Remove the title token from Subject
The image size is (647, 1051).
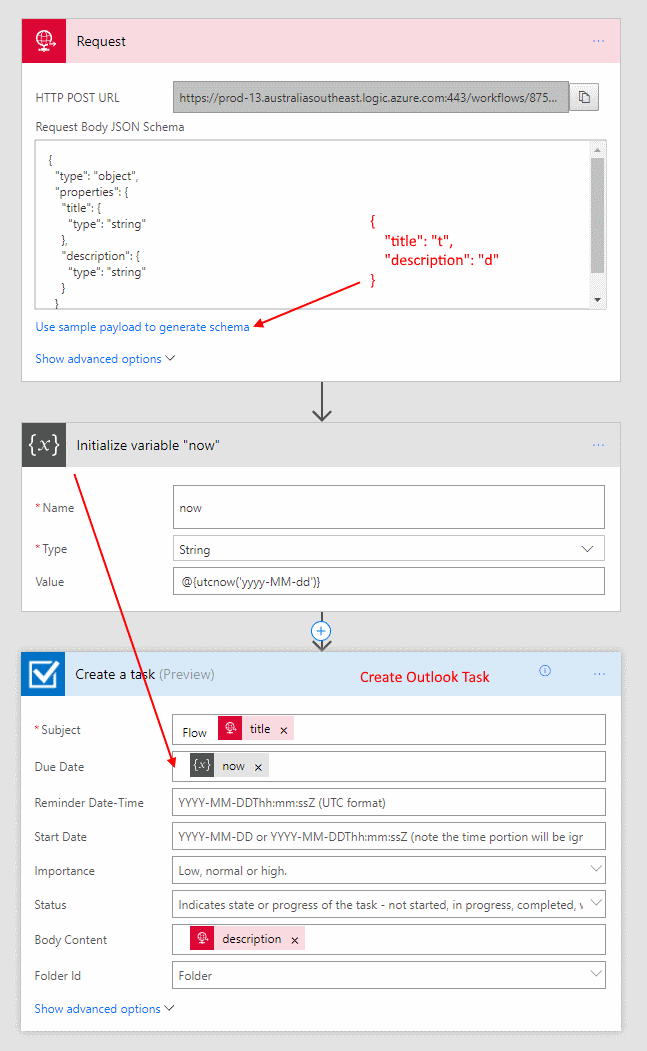284,731
